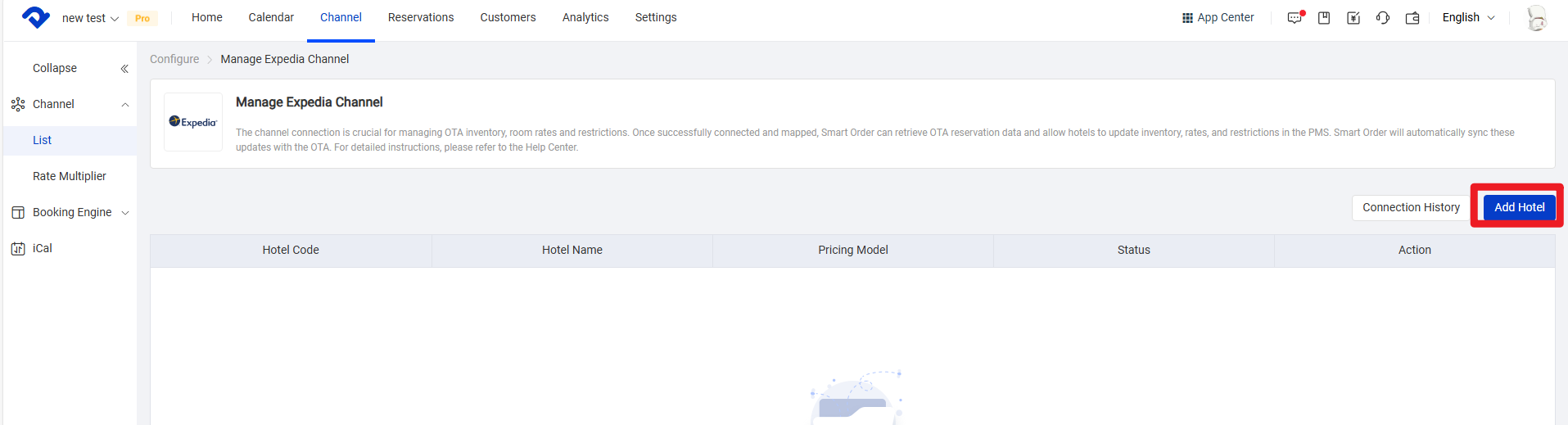The width and height of the screenshot is (1568, 425).
Task: Click the user avatar in top-right corner
Action: 1537,18
